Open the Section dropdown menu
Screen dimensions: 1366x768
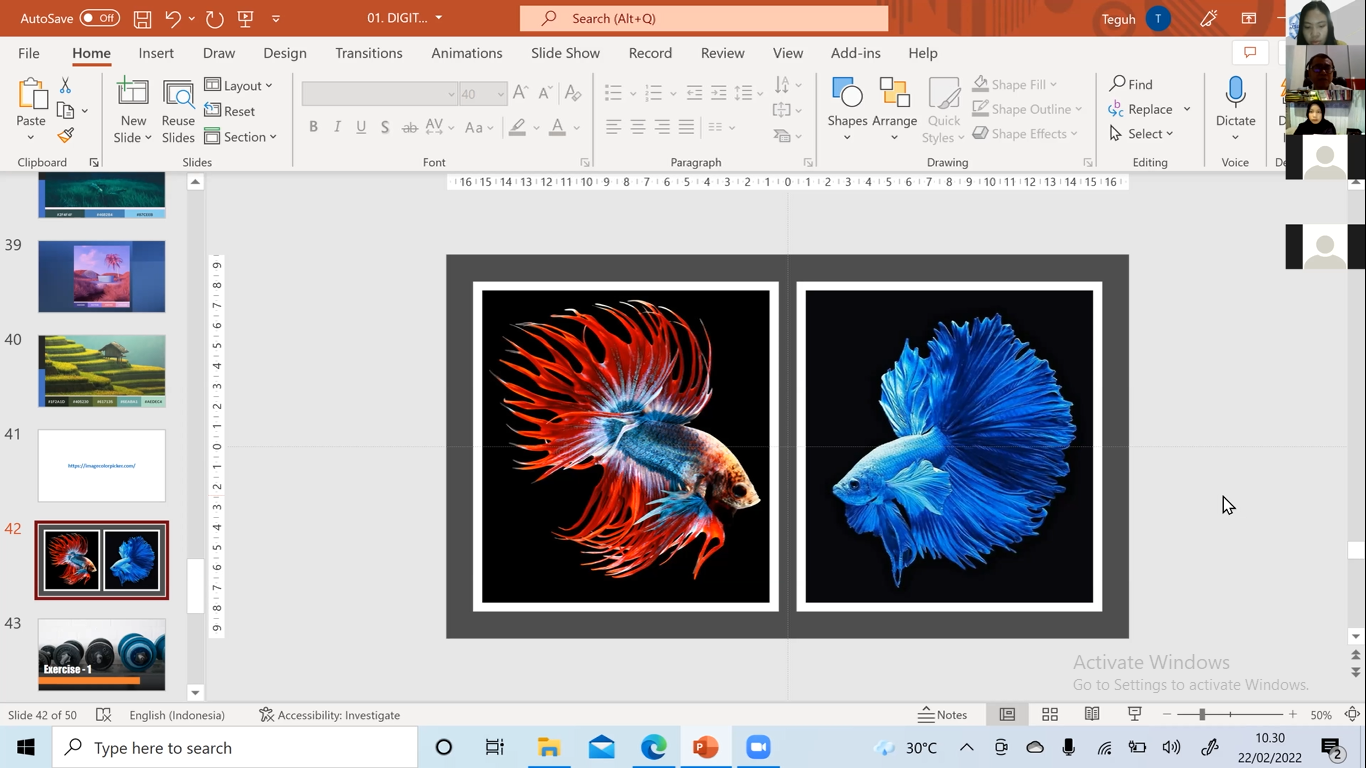click(x=239, y=137)
